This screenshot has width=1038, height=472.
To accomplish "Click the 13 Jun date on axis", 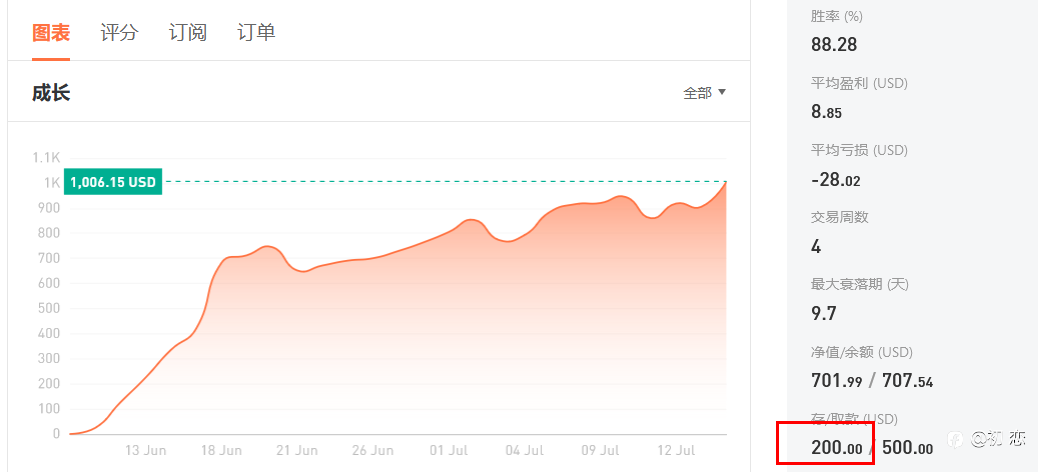I will coord(146,451).
